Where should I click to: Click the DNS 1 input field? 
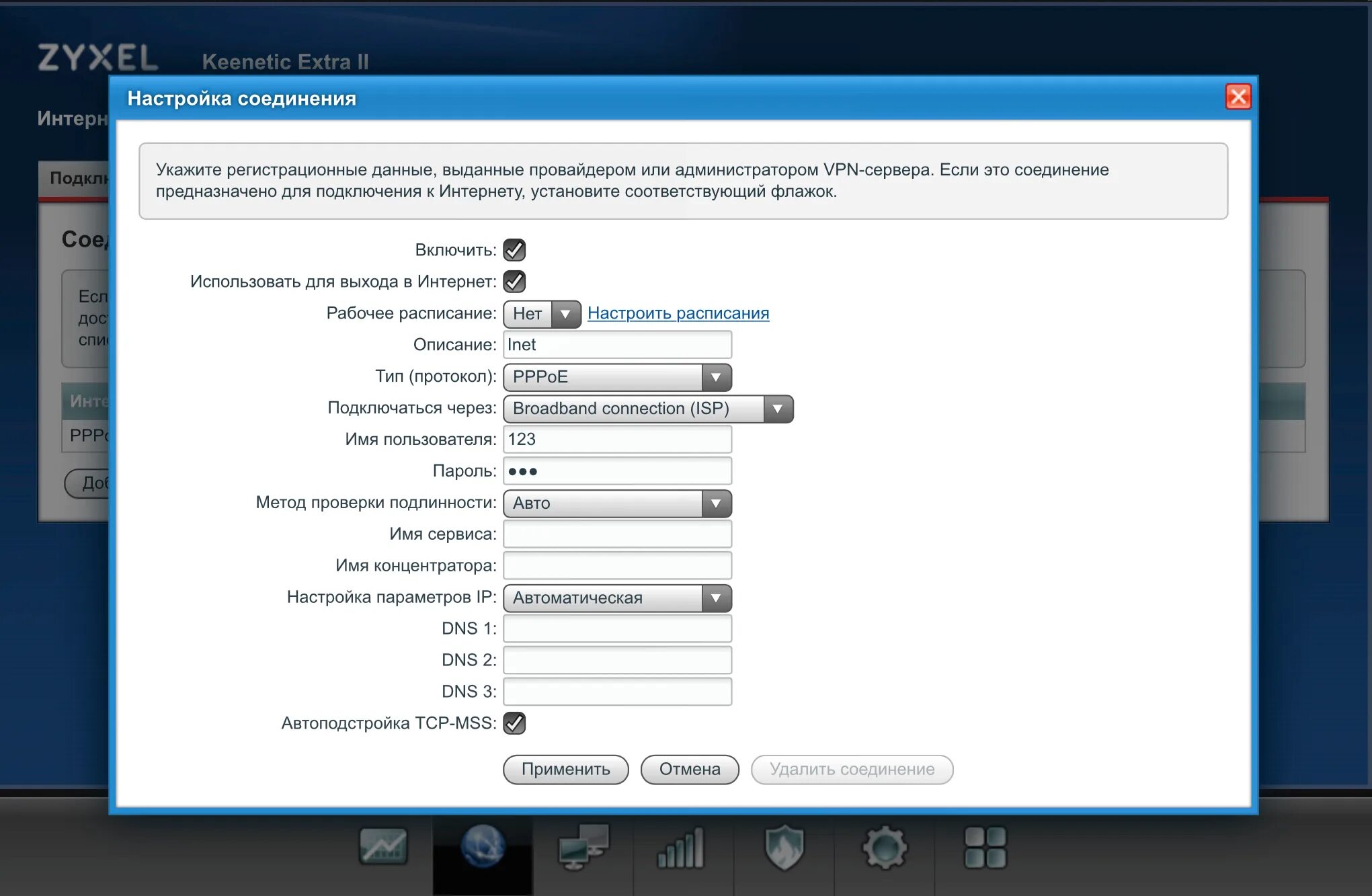click(616, 629)
